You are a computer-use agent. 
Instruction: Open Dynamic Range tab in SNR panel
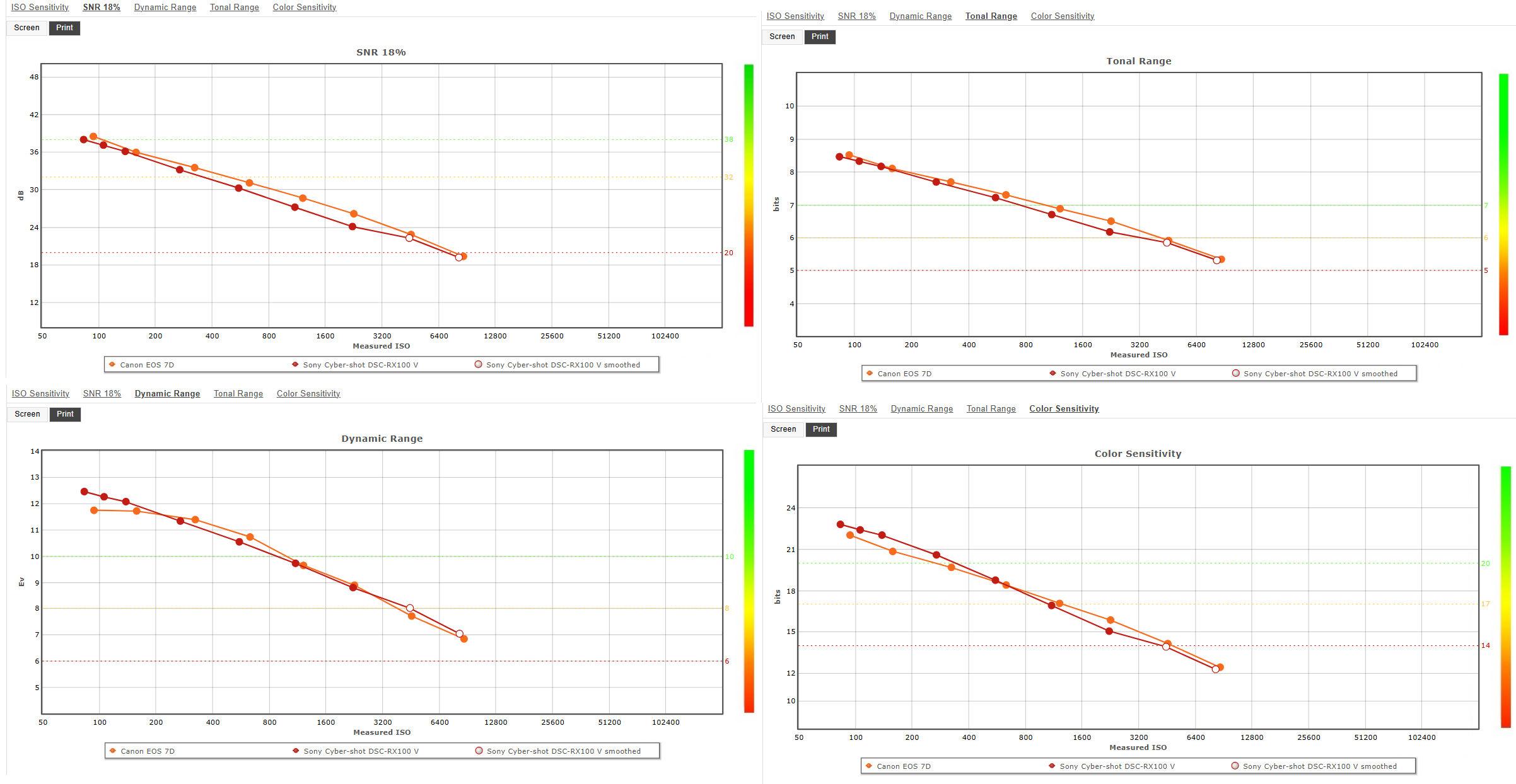pyautogui.click(x=165, y=8)
